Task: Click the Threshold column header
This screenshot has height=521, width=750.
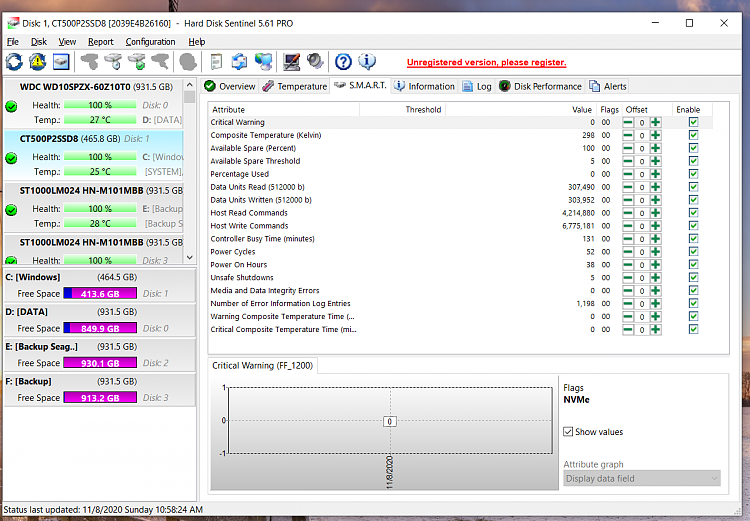Action: 402,110
